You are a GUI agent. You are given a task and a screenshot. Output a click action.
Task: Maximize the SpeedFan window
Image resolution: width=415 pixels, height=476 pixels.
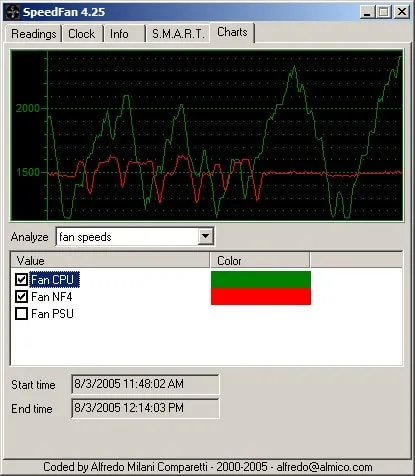click(384, 12)
